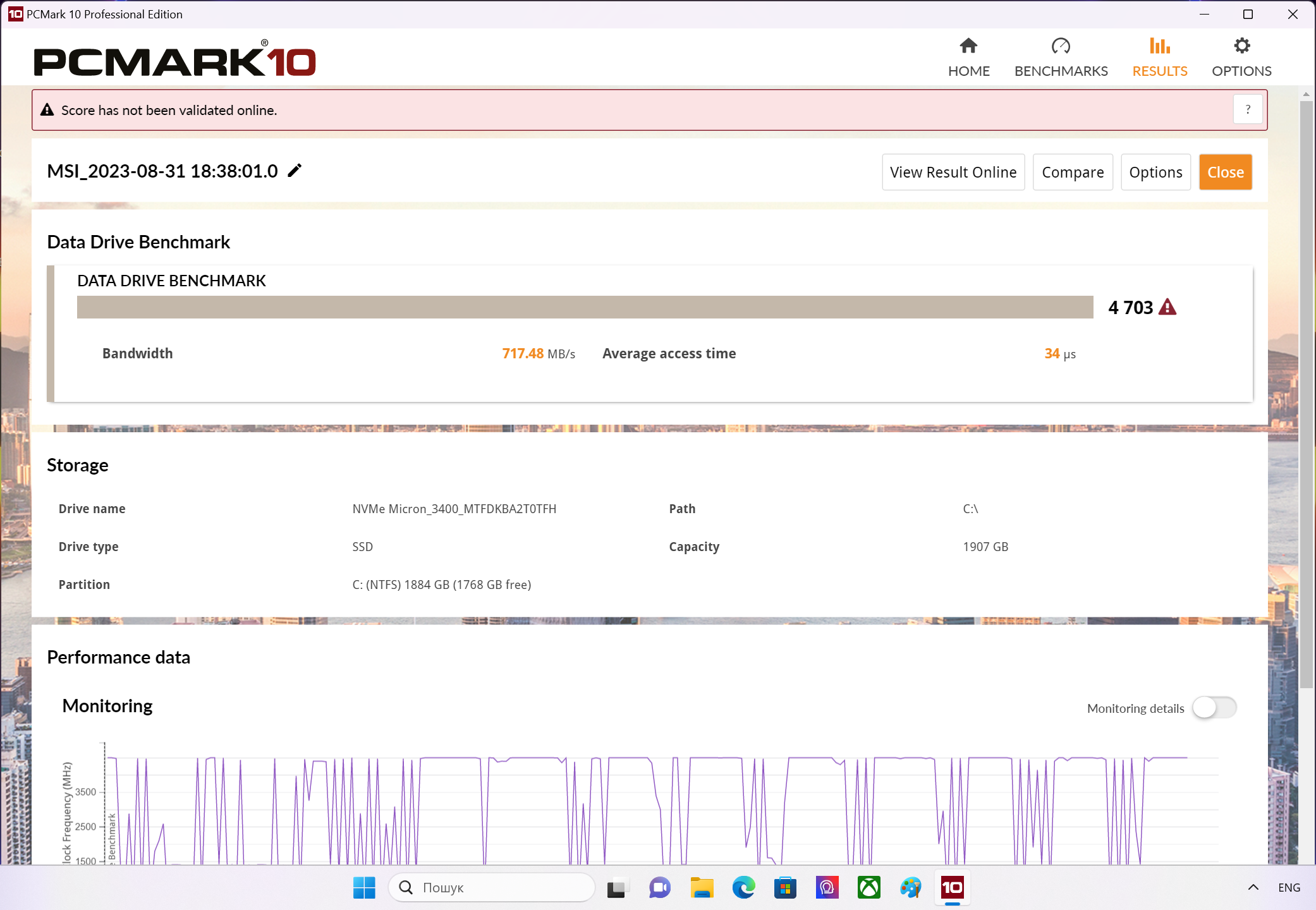Open the Xbox app in taskbar
This screenshot has height=910, width=1316.
click(x=868, y=888)
